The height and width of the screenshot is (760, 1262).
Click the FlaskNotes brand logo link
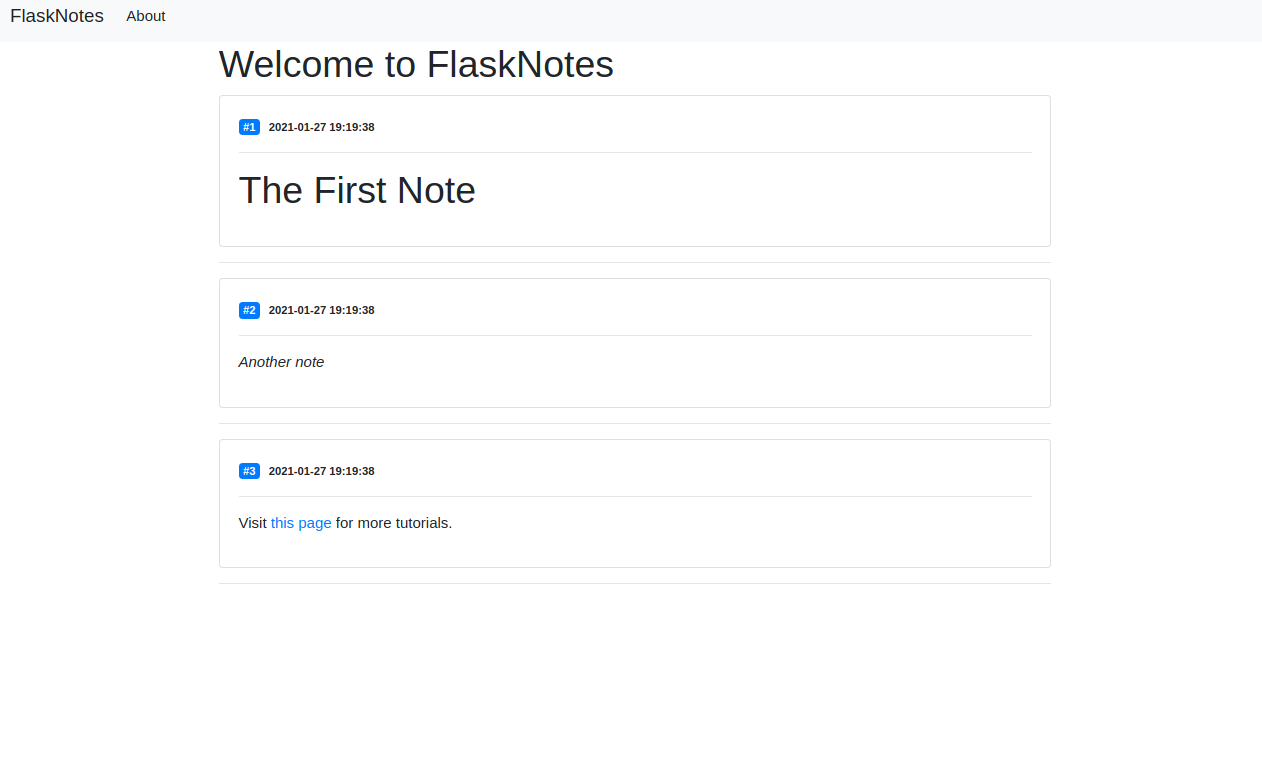click(x=57, y=16)
